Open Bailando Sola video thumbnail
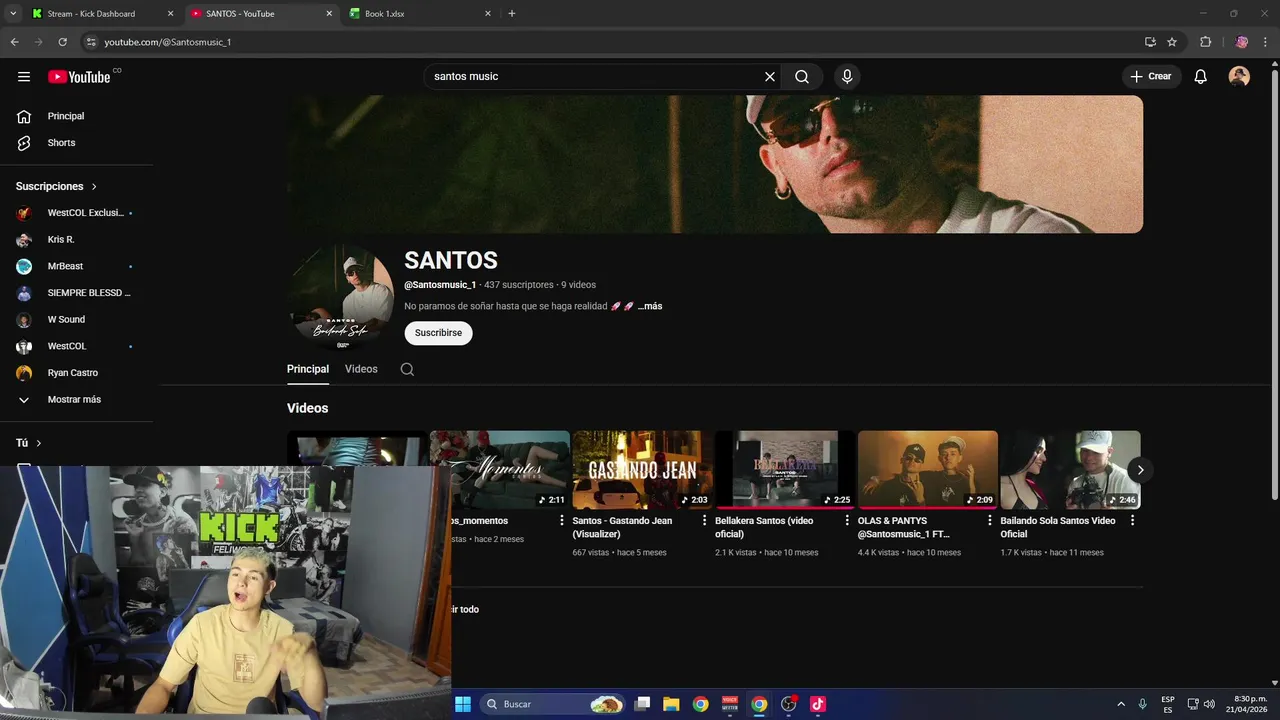The width and height of the screenshot is (1280, 720). (x=1070, y=470)
